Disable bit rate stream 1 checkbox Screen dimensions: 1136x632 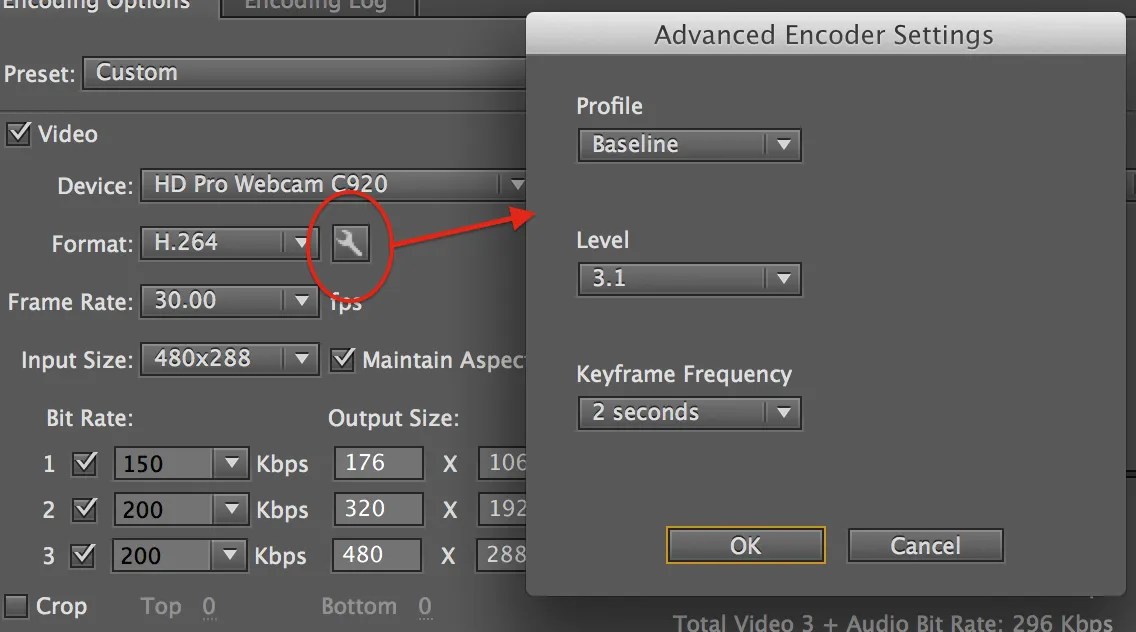coord(85,463)
